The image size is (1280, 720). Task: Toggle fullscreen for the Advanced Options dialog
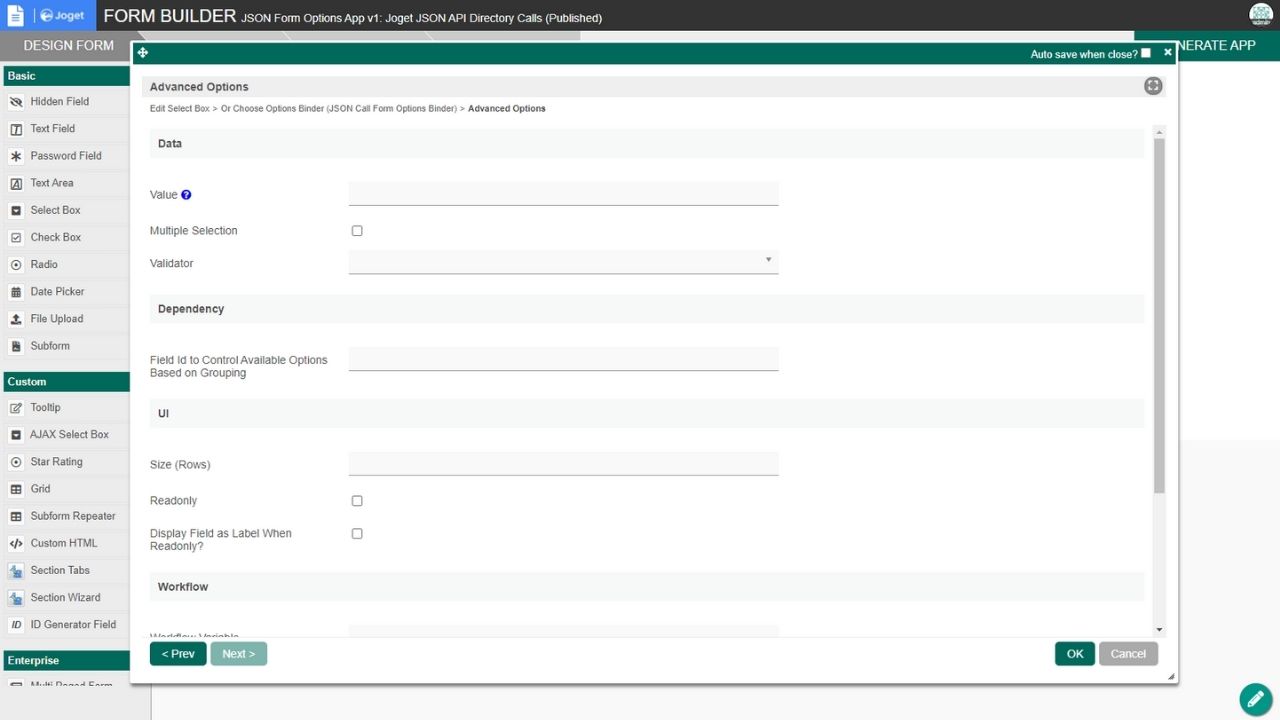1153,86
